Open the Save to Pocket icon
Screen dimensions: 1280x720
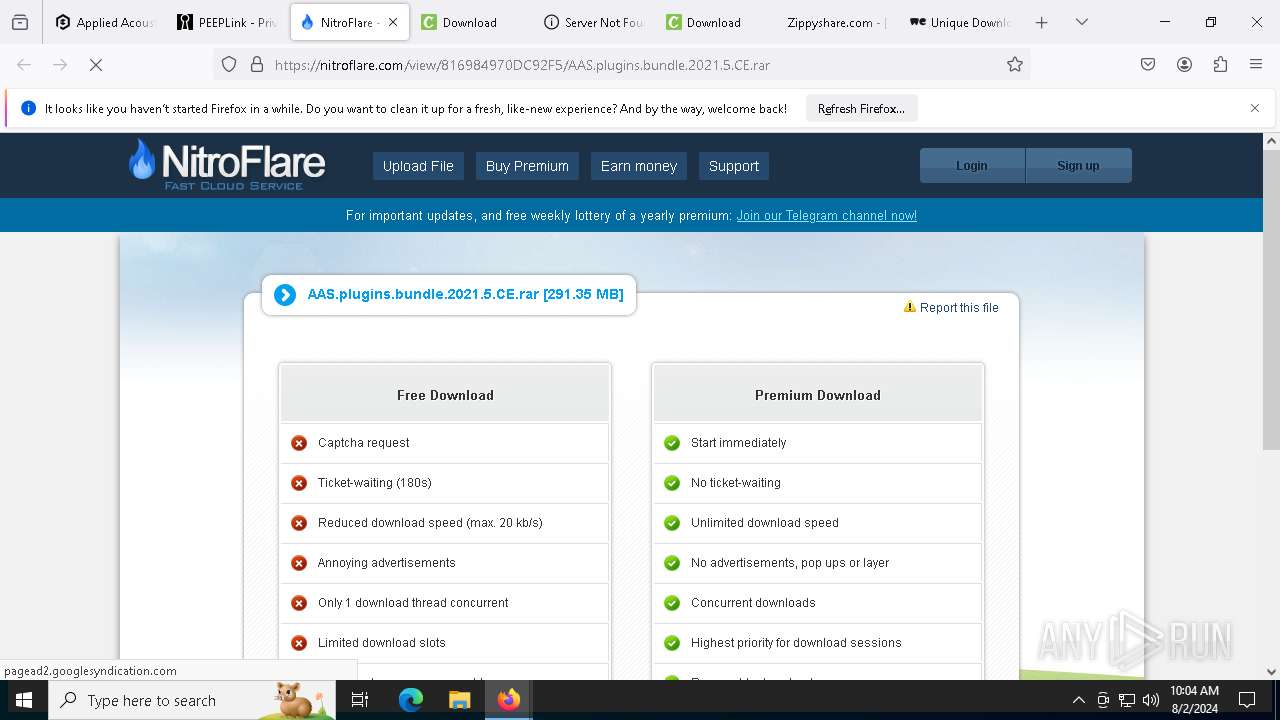(x=1148, y=64)
